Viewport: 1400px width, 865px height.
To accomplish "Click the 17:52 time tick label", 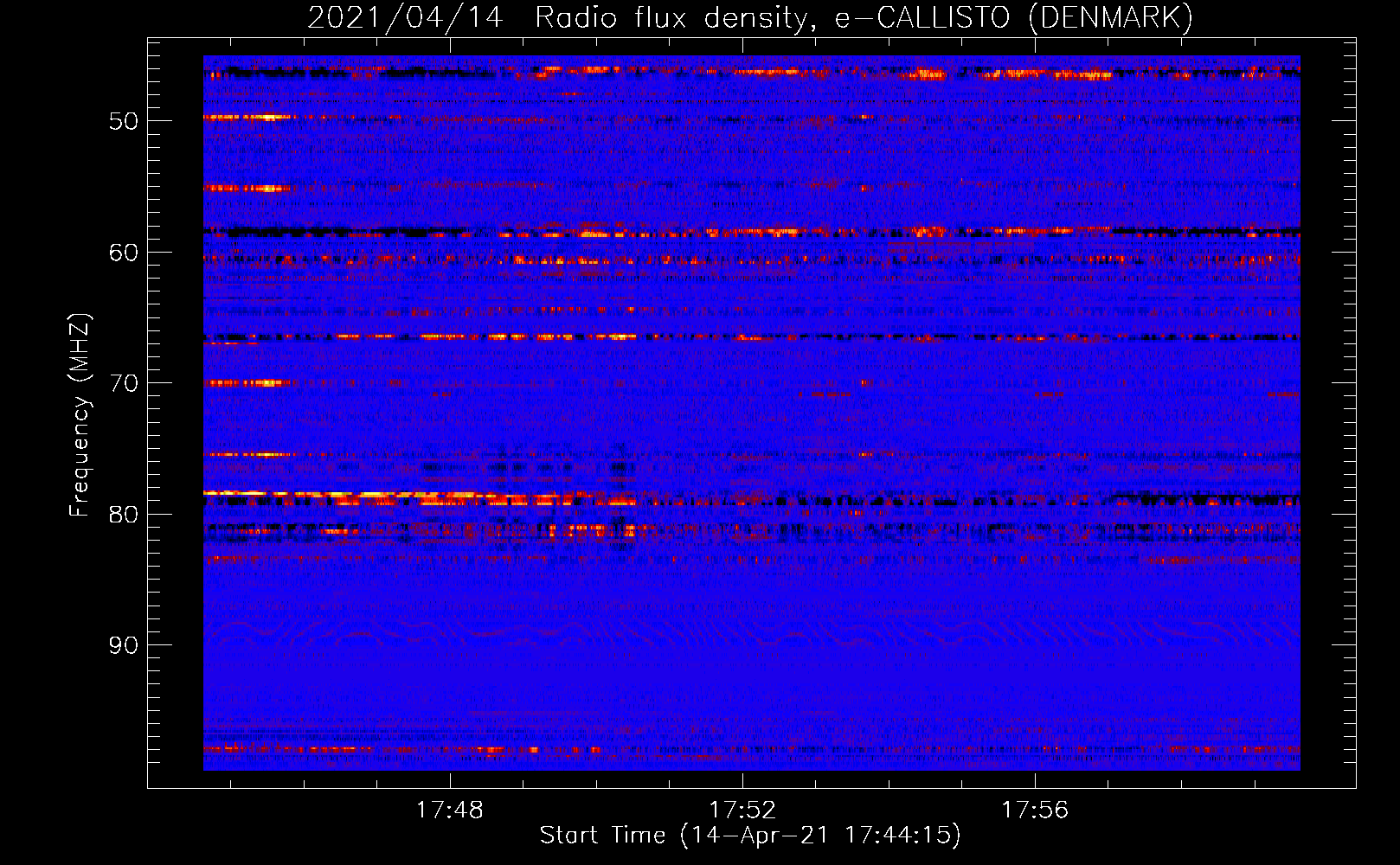I will [x=742, y=811].
